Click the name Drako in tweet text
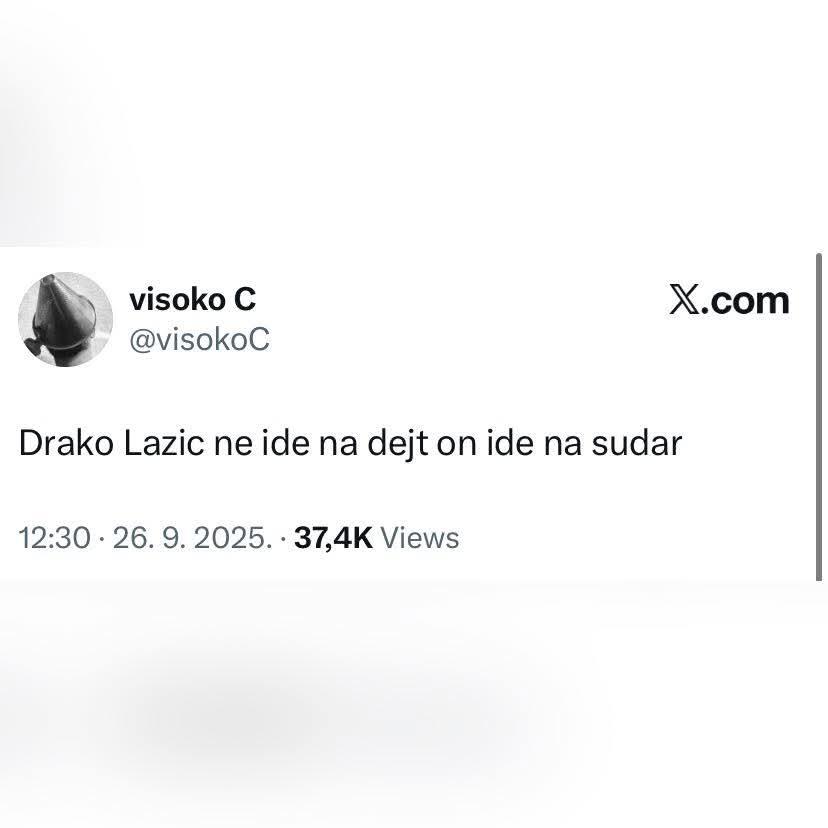The width and height of the screenshot is (828, 828). click(x=66, y=443)
